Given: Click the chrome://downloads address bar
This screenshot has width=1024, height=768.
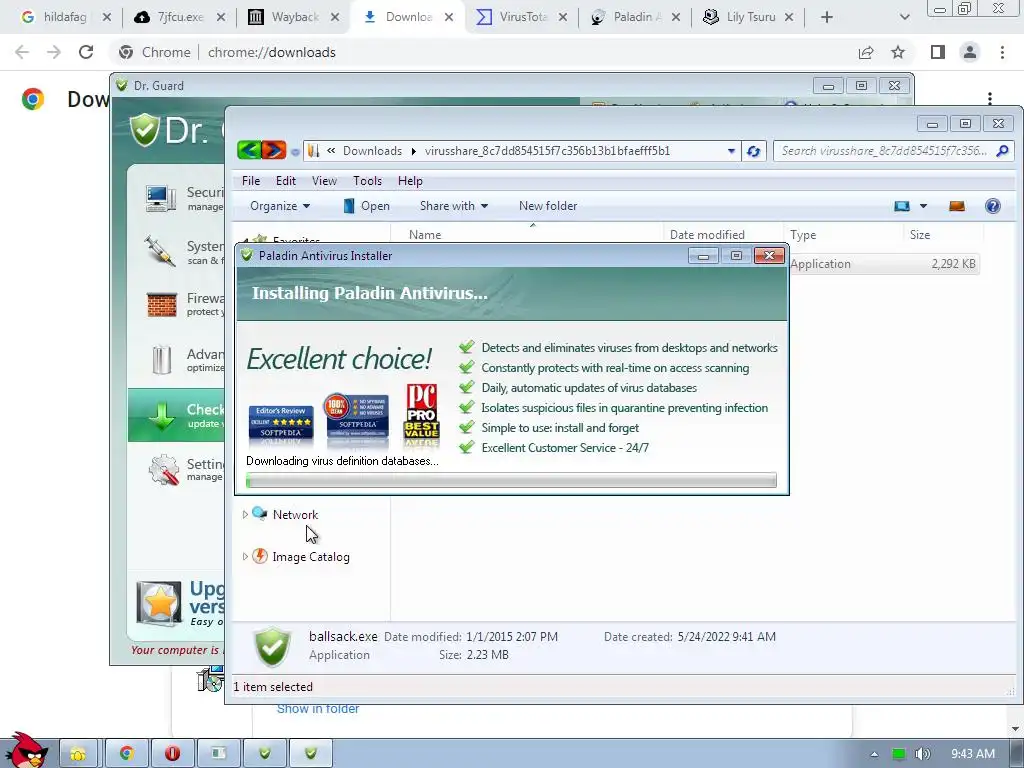Looking at the screenshot, I should tap(483, 52).
